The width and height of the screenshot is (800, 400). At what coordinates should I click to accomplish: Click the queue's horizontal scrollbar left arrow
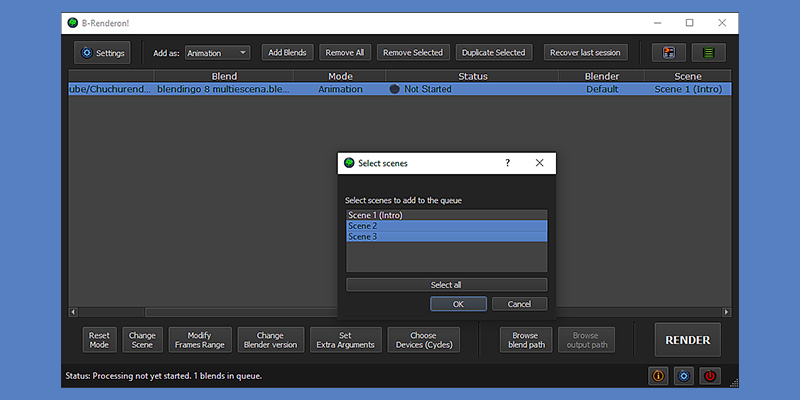coord(72,312)
